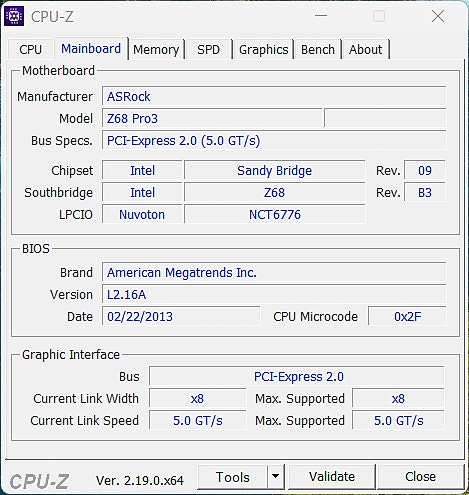Click the Current Link Width value x8
The image size is (469, 495).
point(198,398)
